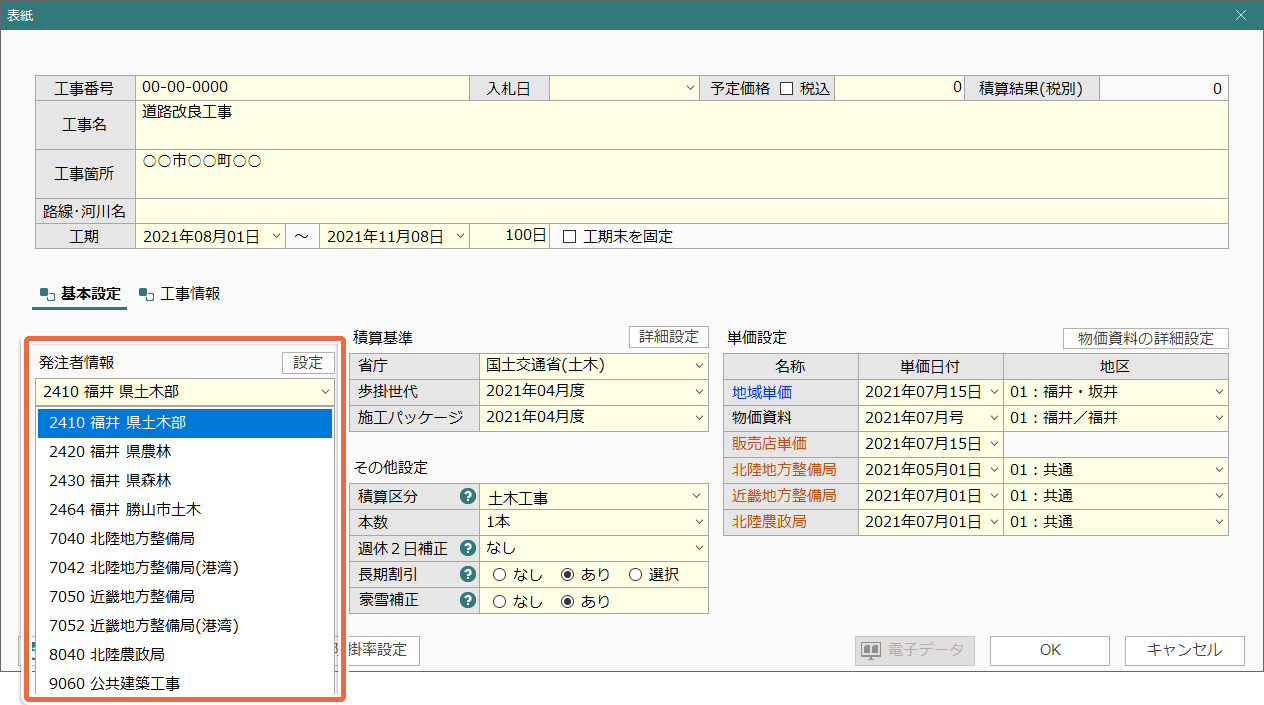Open the 週休２日補正 dropdown
1264x705 pixels.
click(x=698, y=548)
